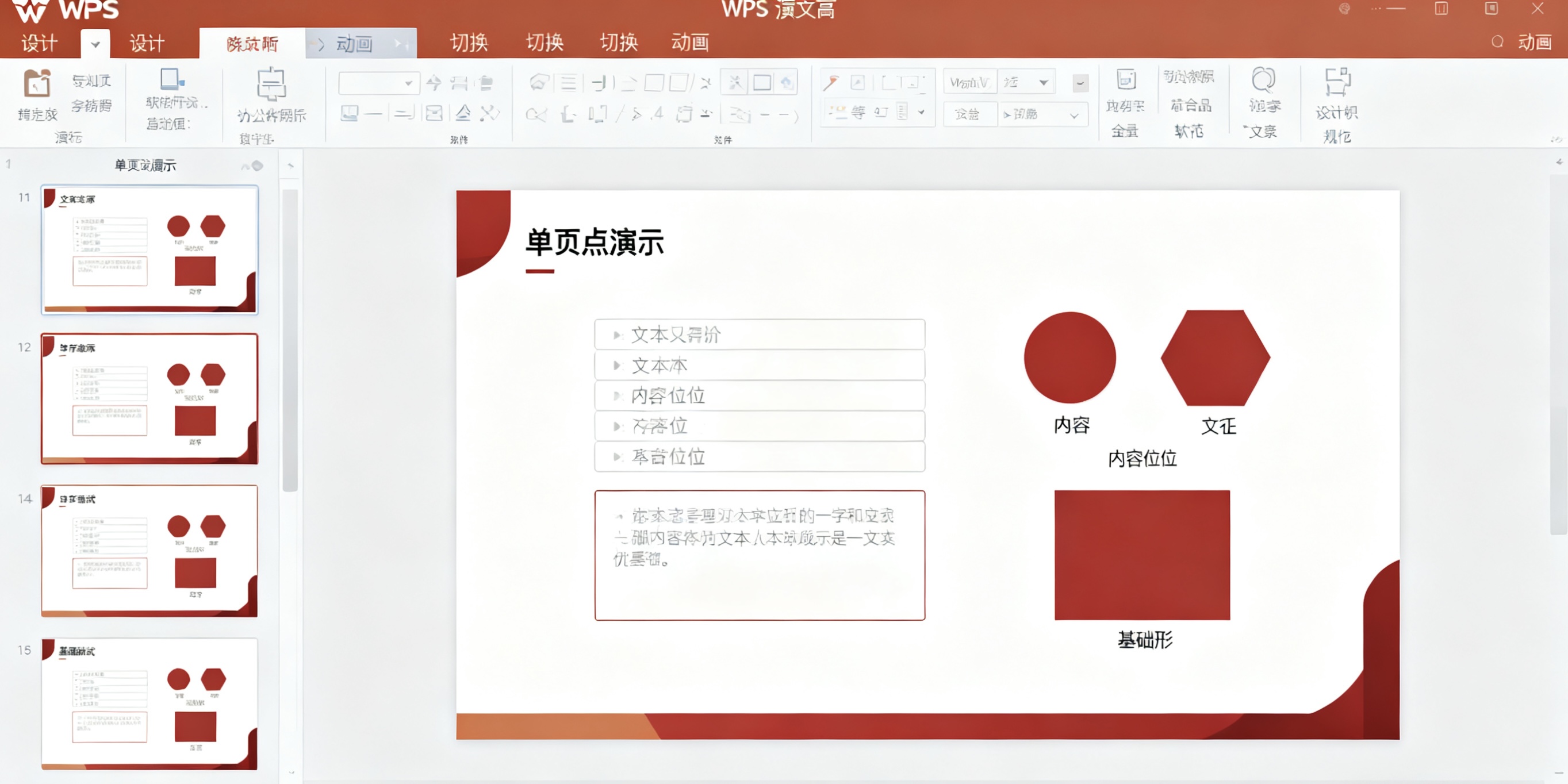Click the 交益 button in the ribbon
The image size is (1568, 784).
coord(970,114)
